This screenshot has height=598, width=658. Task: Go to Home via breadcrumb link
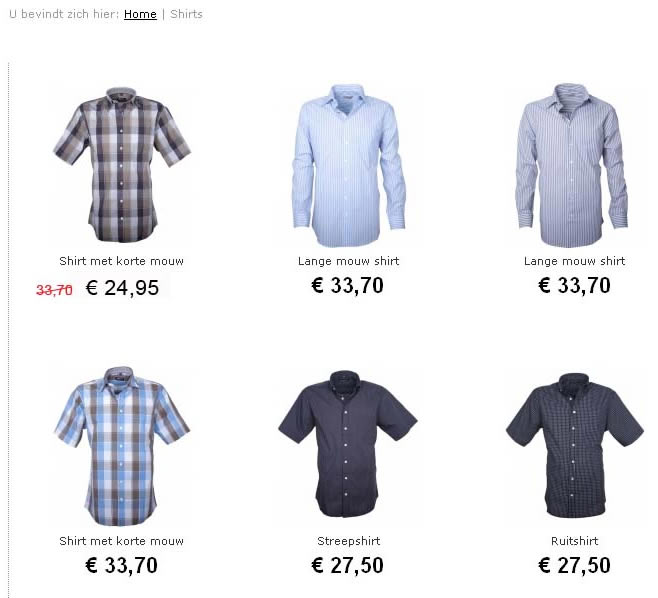click(x=140, y=14)
